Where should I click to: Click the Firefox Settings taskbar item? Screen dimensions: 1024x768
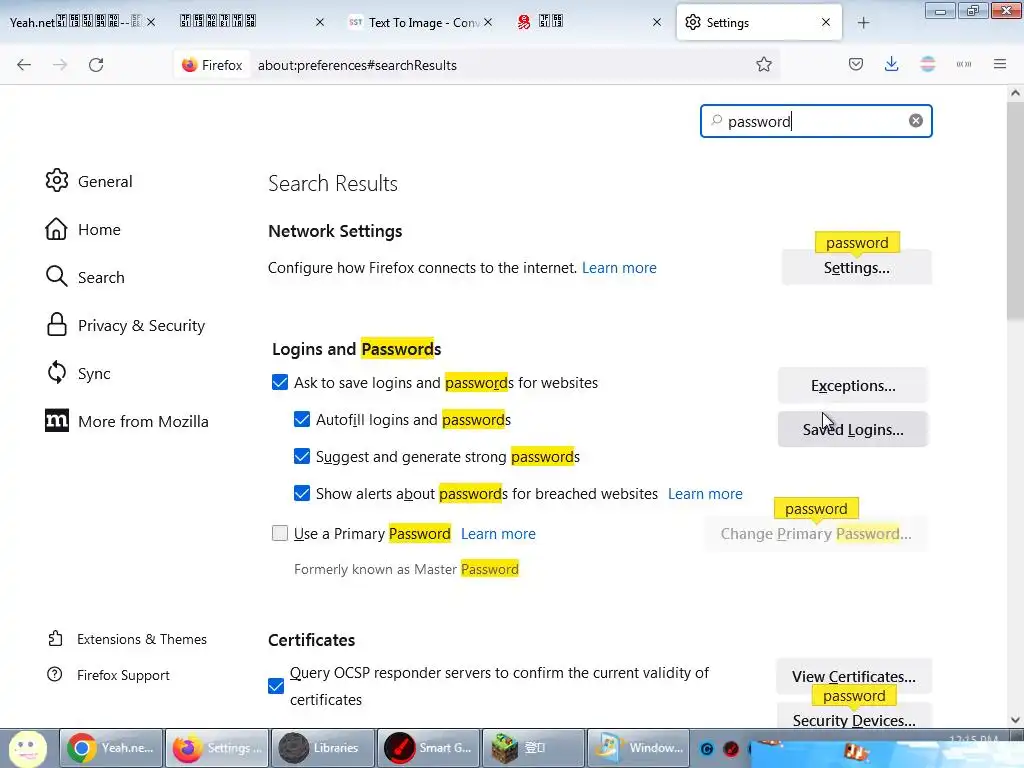[217, 748]
